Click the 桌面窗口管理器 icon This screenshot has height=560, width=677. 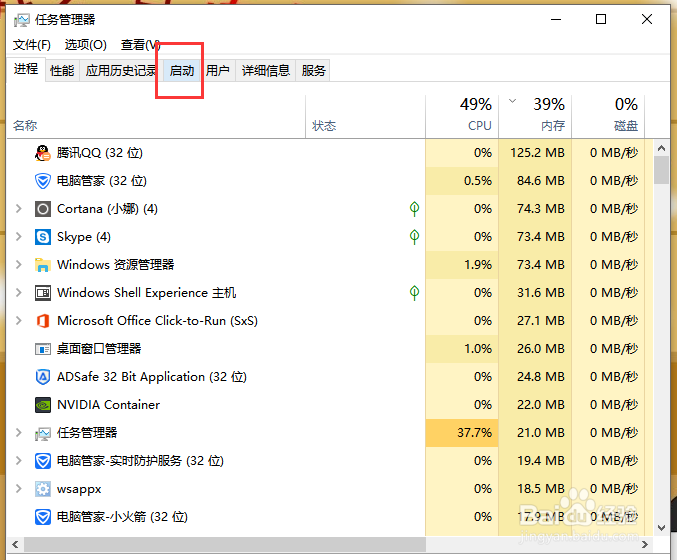coord(43,349)
